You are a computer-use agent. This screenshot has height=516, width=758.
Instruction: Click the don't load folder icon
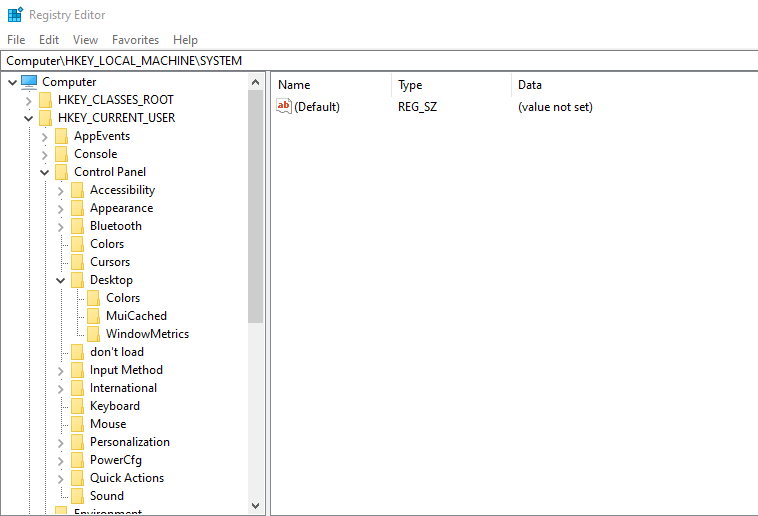[77, 352]
